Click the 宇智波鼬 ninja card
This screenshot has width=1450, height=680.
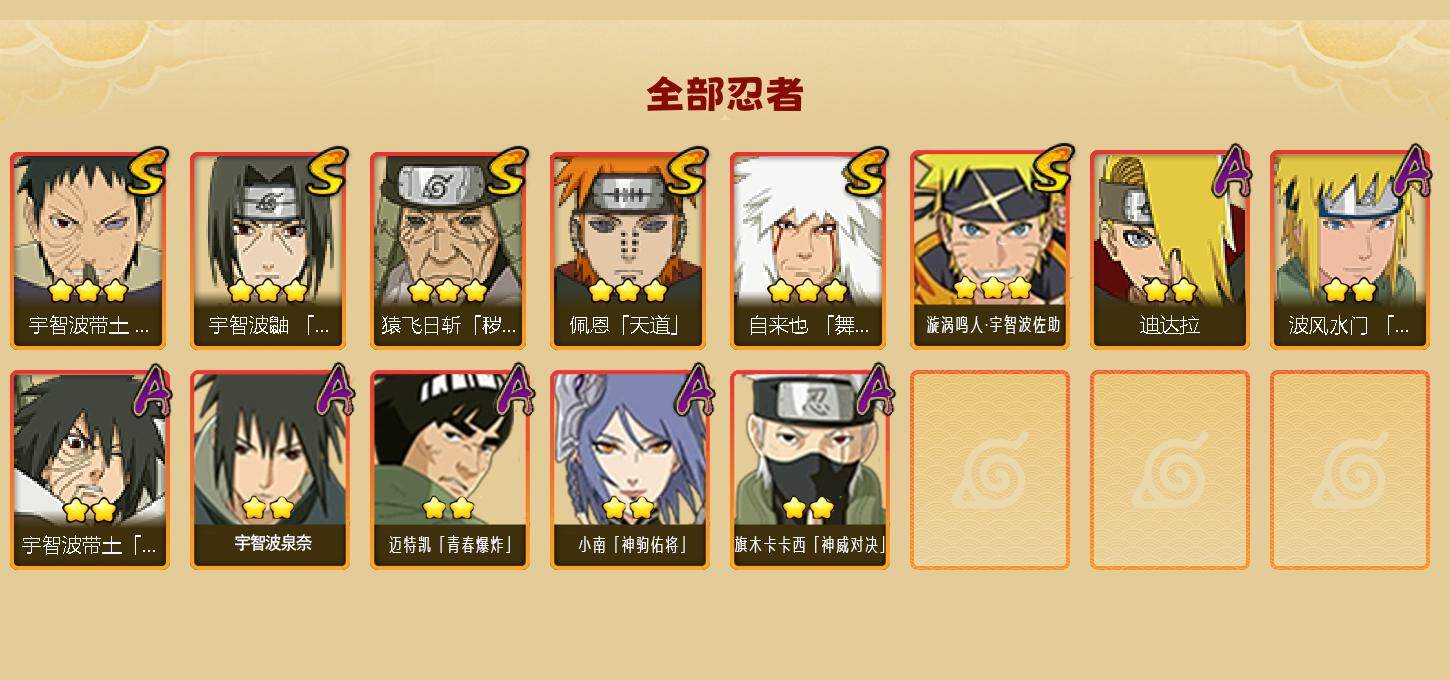tap(269, 250)
